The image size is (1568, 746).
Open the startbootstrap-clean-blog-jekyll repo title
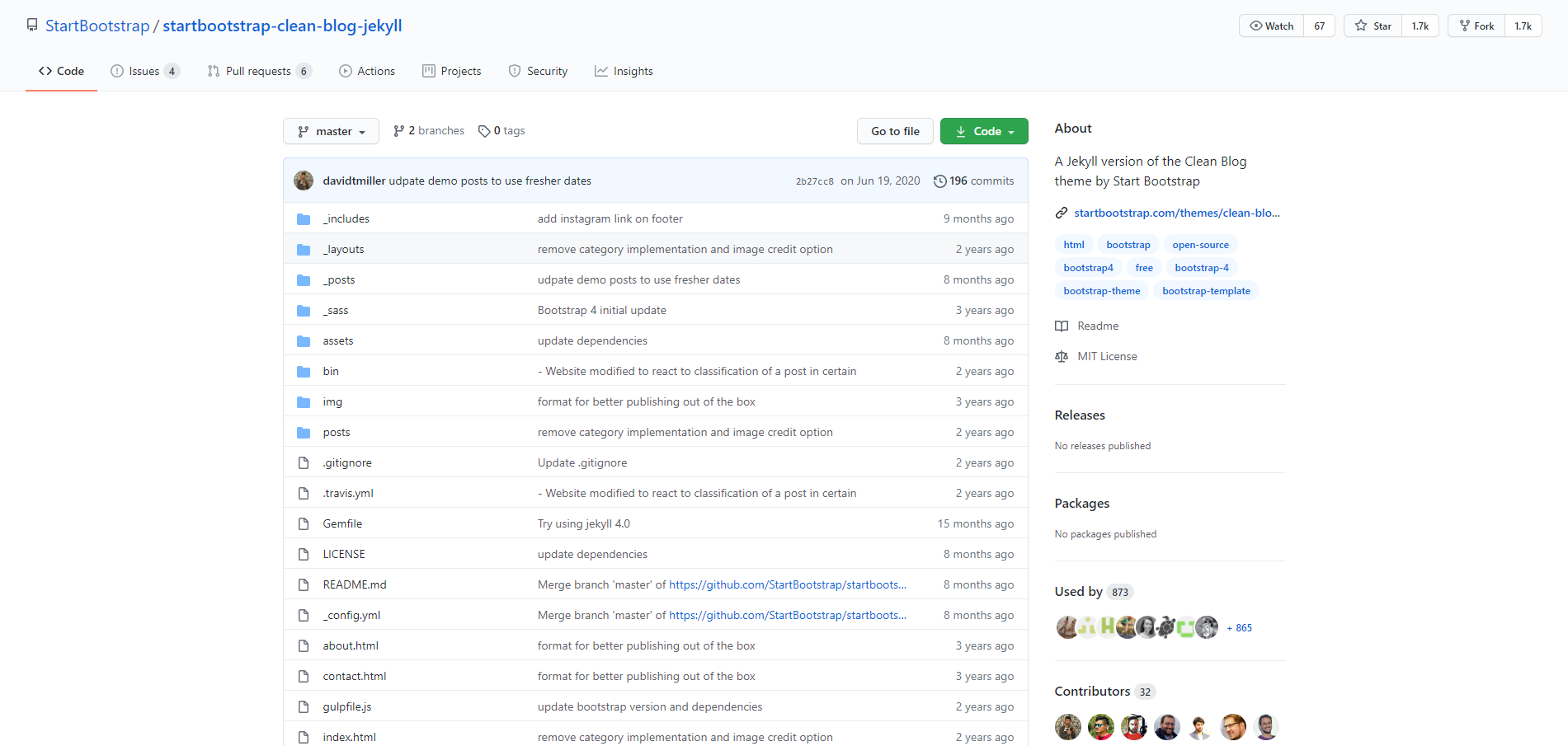coord(282,26)
